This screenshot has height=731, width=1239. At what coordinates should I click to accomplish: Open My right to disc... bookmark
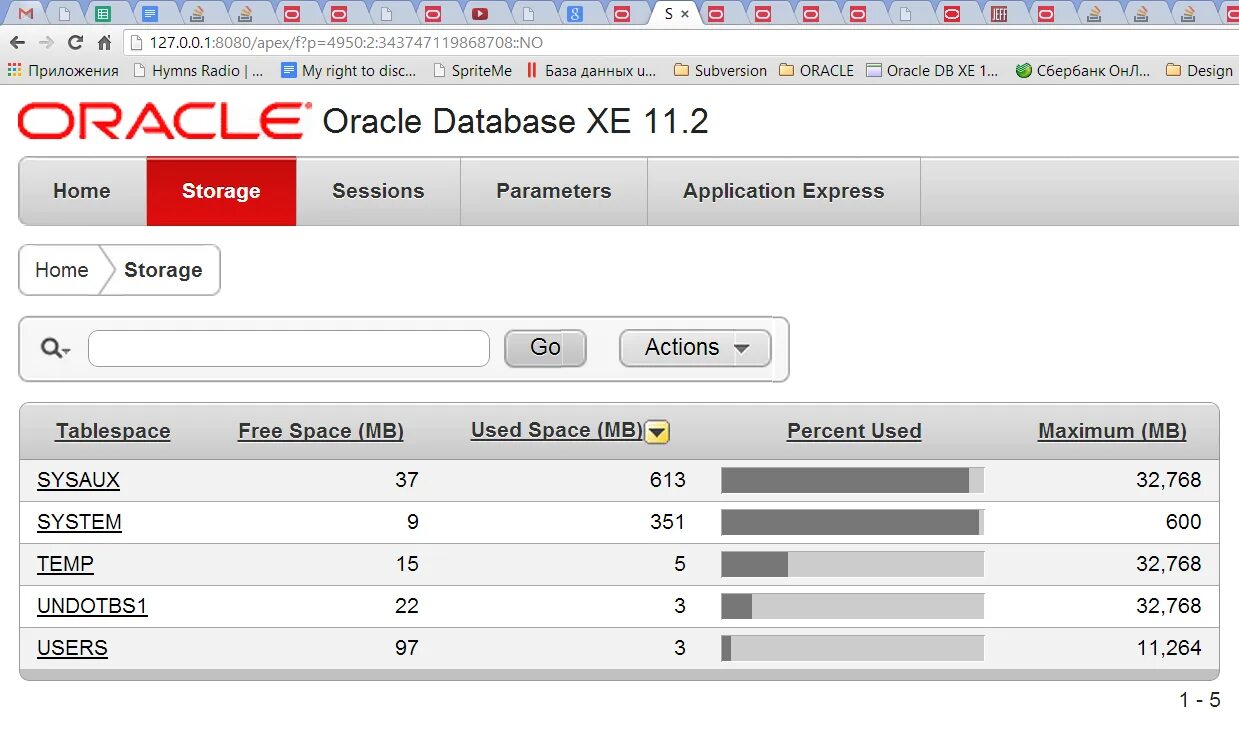(x=349, y=70)
